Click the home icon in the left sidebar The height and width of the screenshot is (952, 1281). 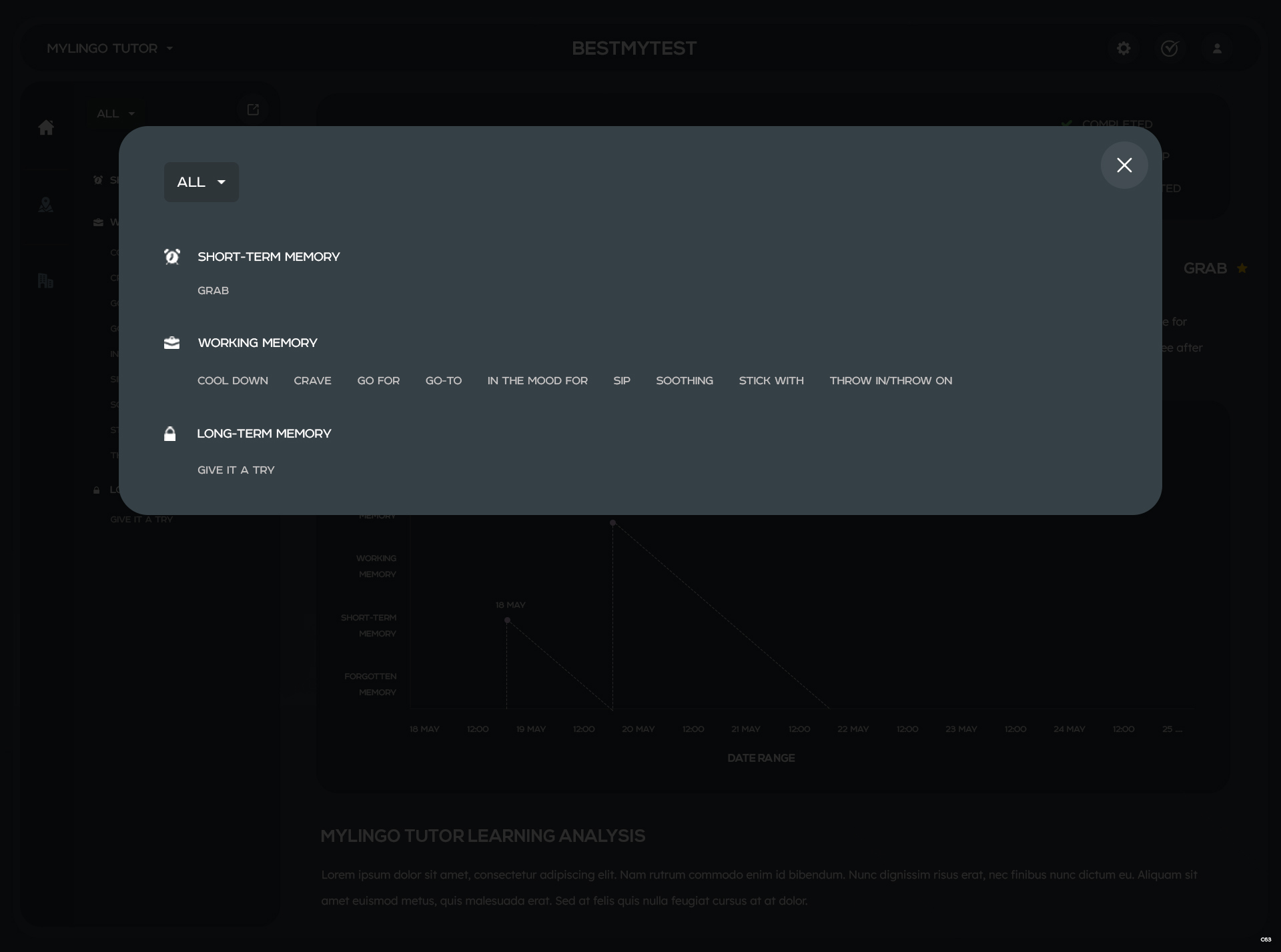pos(47,127)
